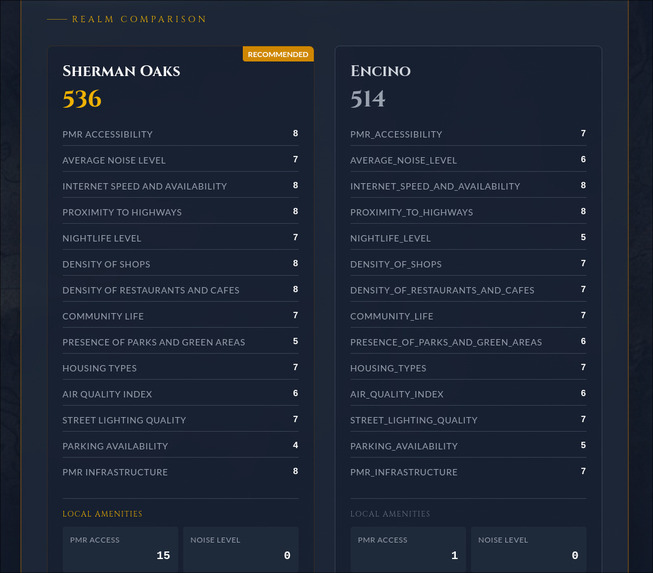The height and width of the screenshot is (573, 653).
Task: Select PRESENCE OF PARKS AND GREEN AREAS, Sherman Oaks
Action: 180,342
